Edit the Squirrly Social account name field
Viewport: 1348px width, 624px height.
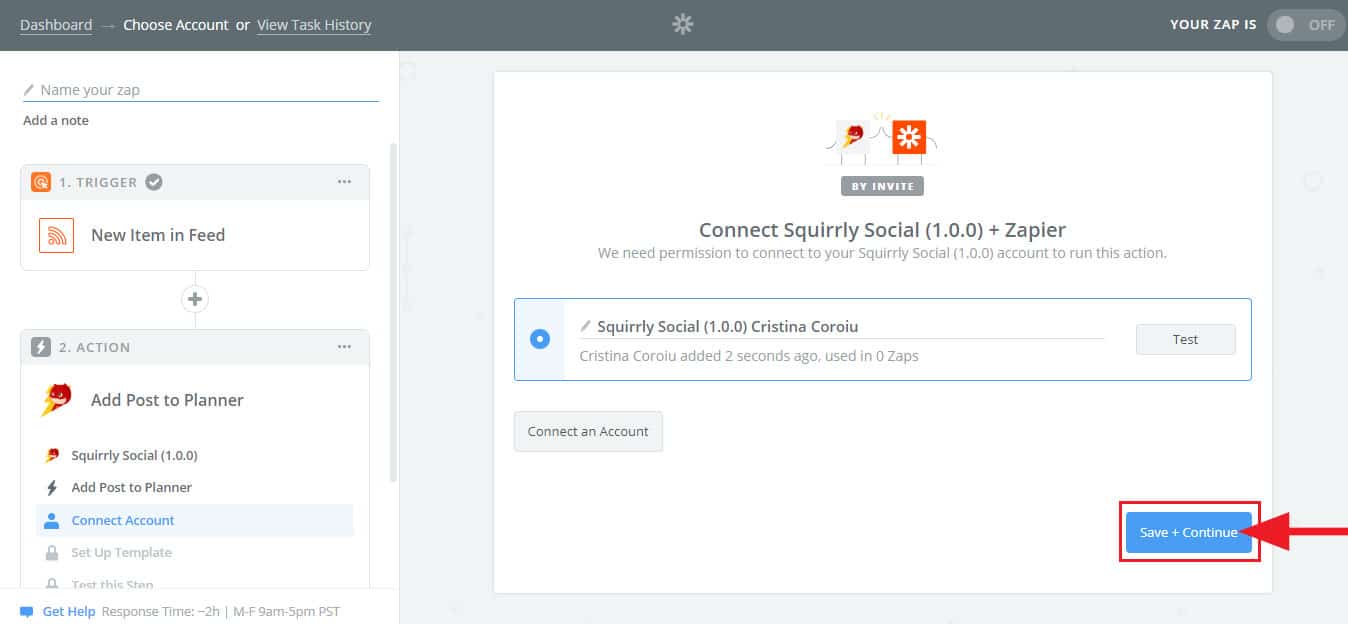pyautogui.click(x=842, y=327)
